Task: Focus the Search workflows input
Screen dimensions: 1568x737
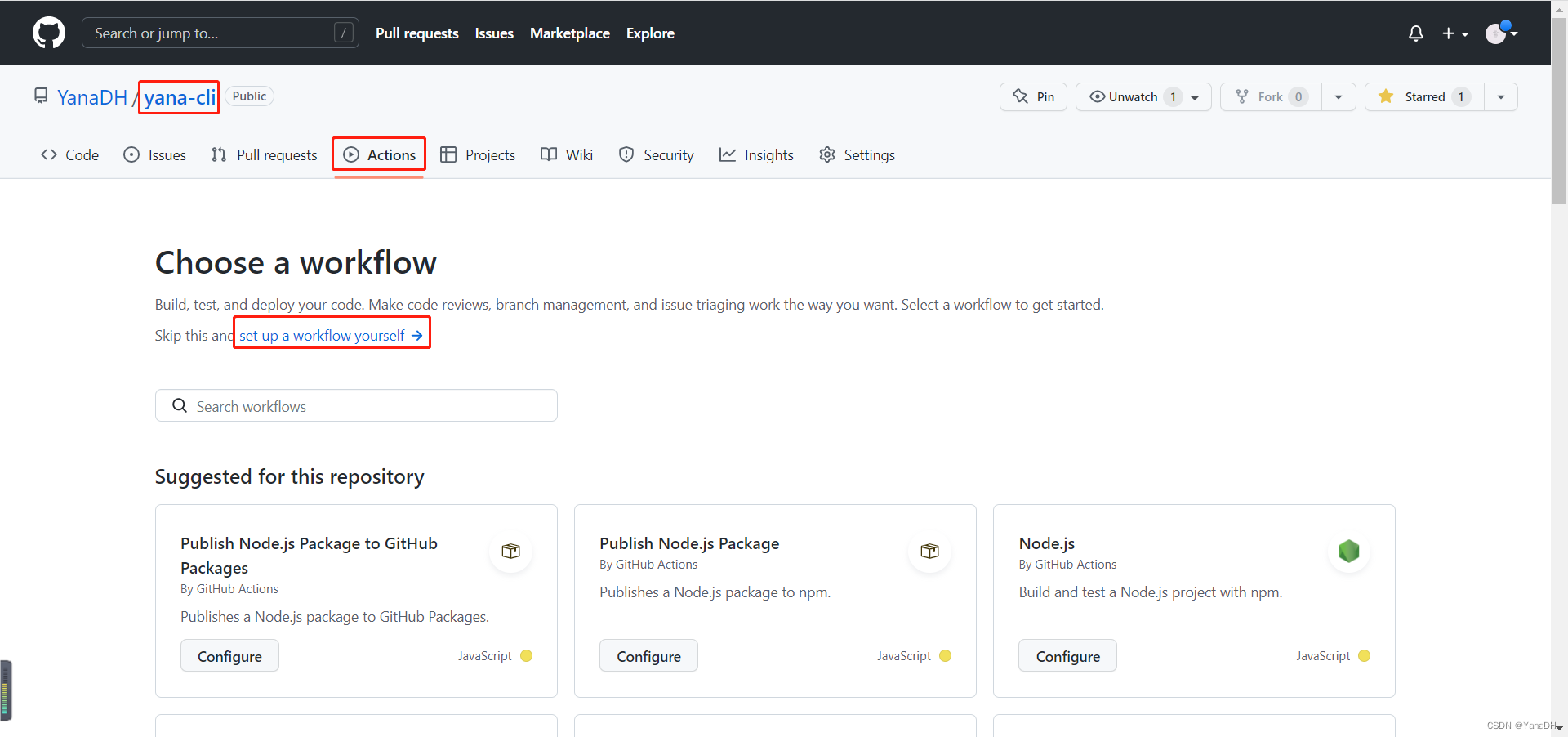Action: pyautogui.click(x=356, y=405)
